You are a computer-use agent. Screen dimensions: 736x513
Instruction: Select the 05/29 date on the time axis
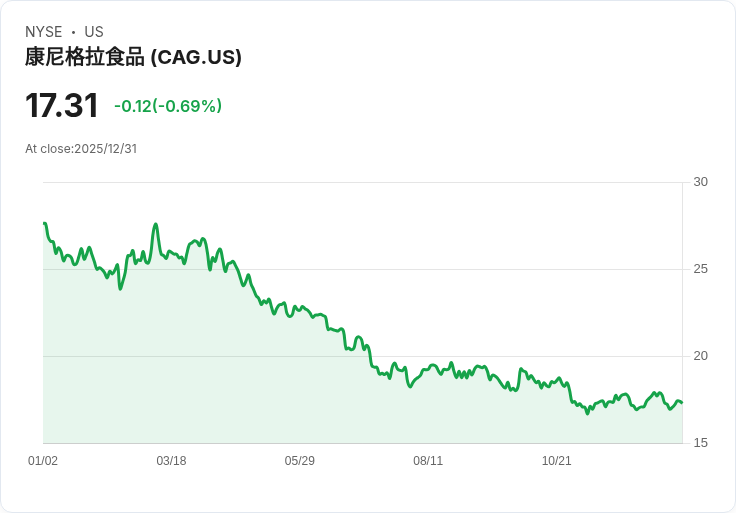(x=300, y=461)
